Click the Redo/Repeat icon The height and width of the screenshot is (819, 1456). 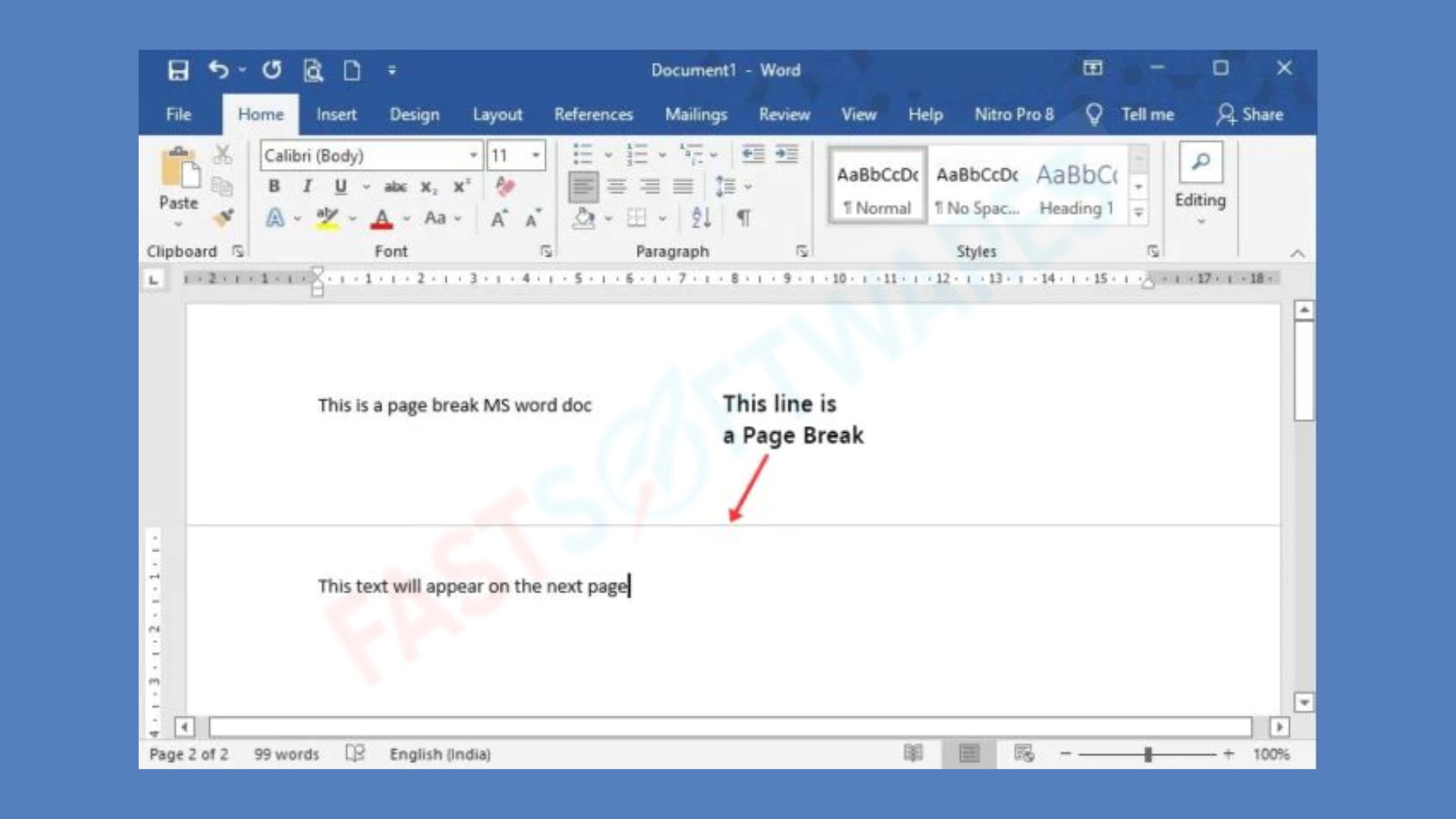coord(272,70)
